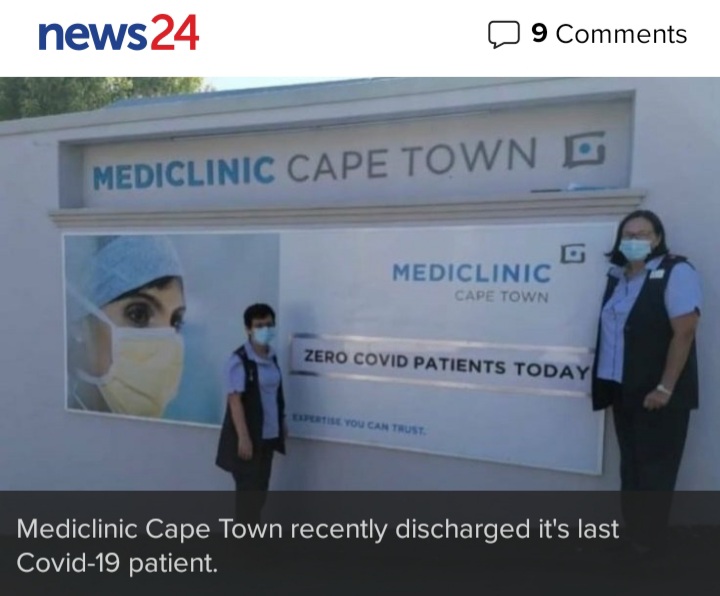
Task: Click the speech bubble comments icon
Action: click(x=503, y=34)
